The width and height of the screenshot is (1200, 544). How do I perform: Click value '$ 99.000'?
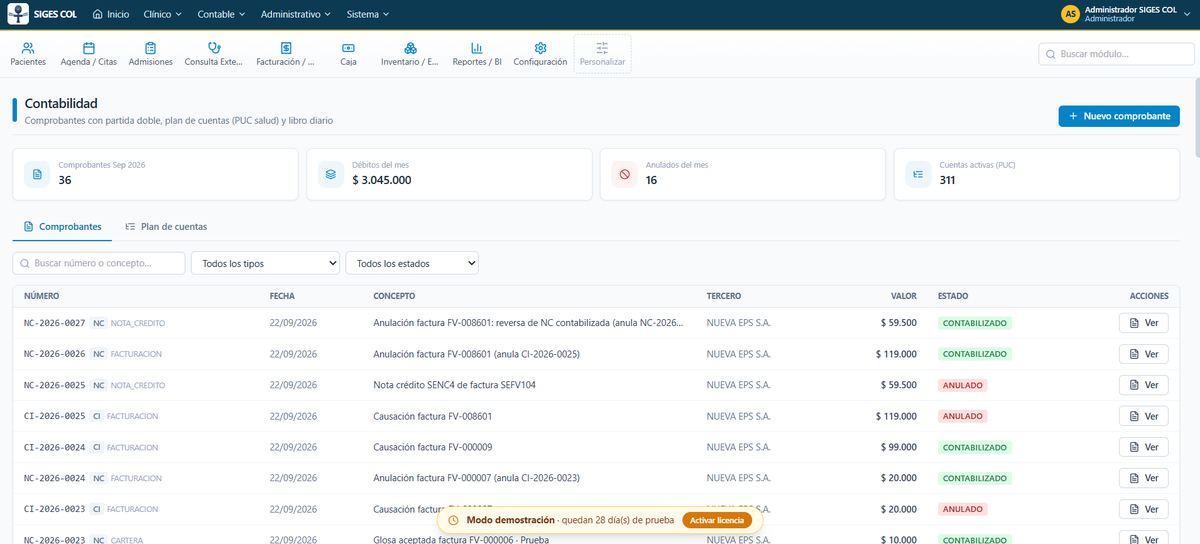(899, 447)
